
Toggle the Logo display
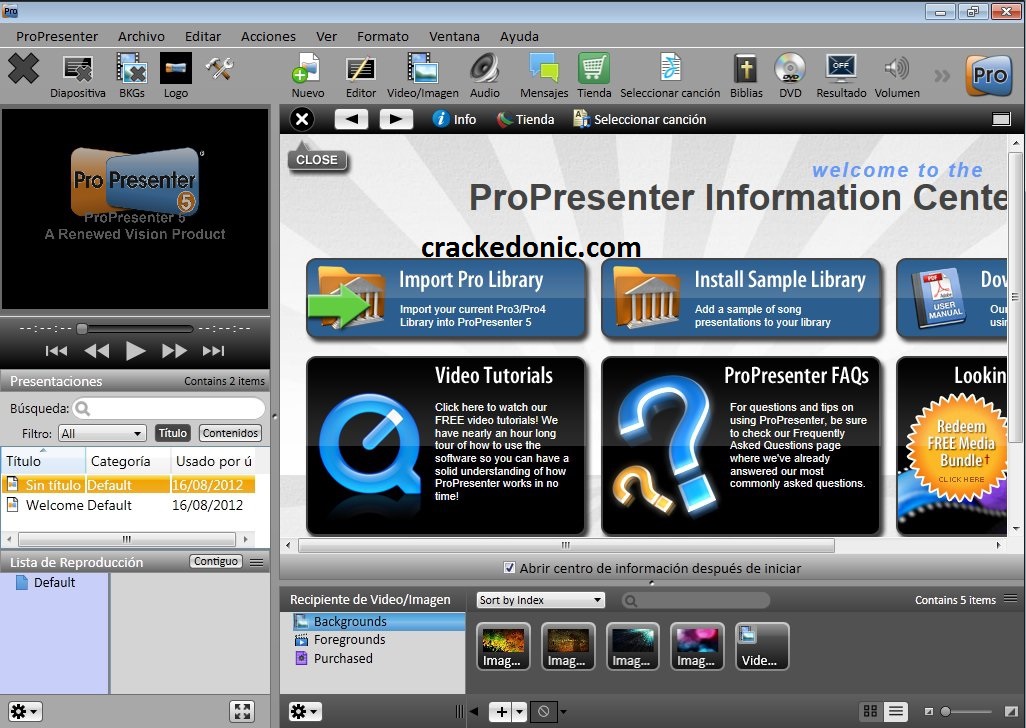coord(176,76)
